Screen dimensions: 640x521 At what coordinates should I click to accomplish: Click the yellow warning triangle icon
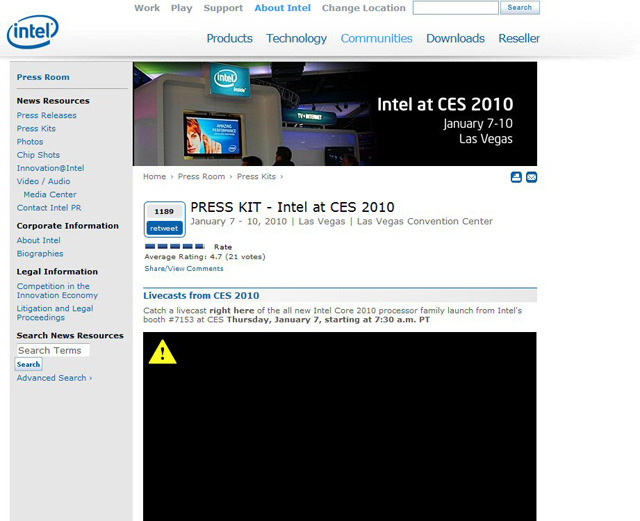click(x=162, y=352)
